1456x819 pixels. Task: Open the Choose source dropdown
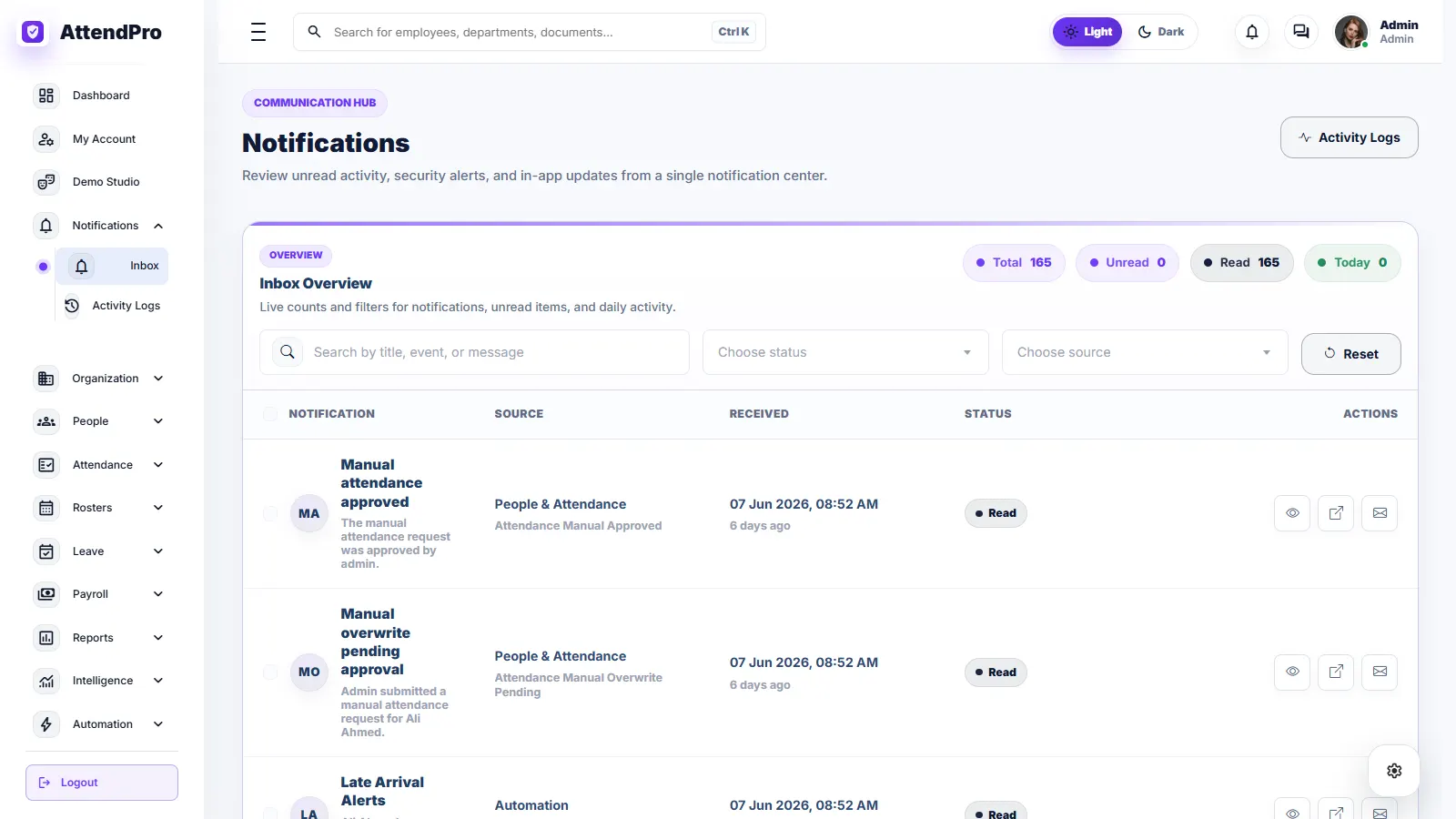pyautogui.click(x=1145, y=352)
